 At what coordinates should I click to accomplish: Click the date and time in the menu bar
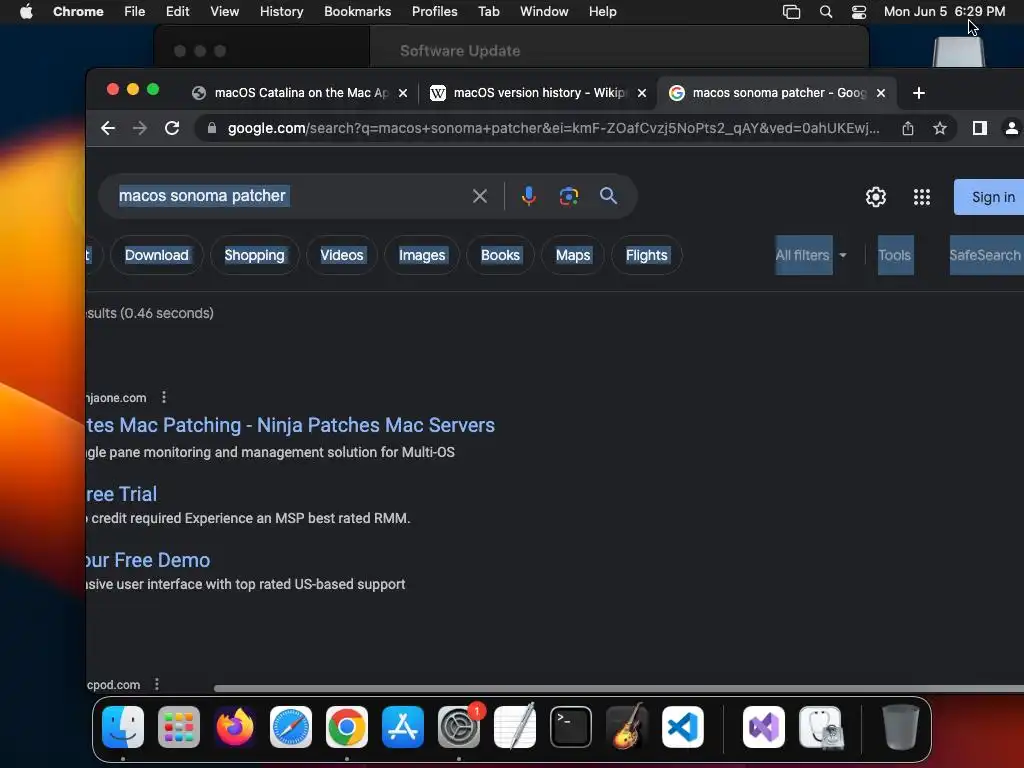[x=944, y=12]
